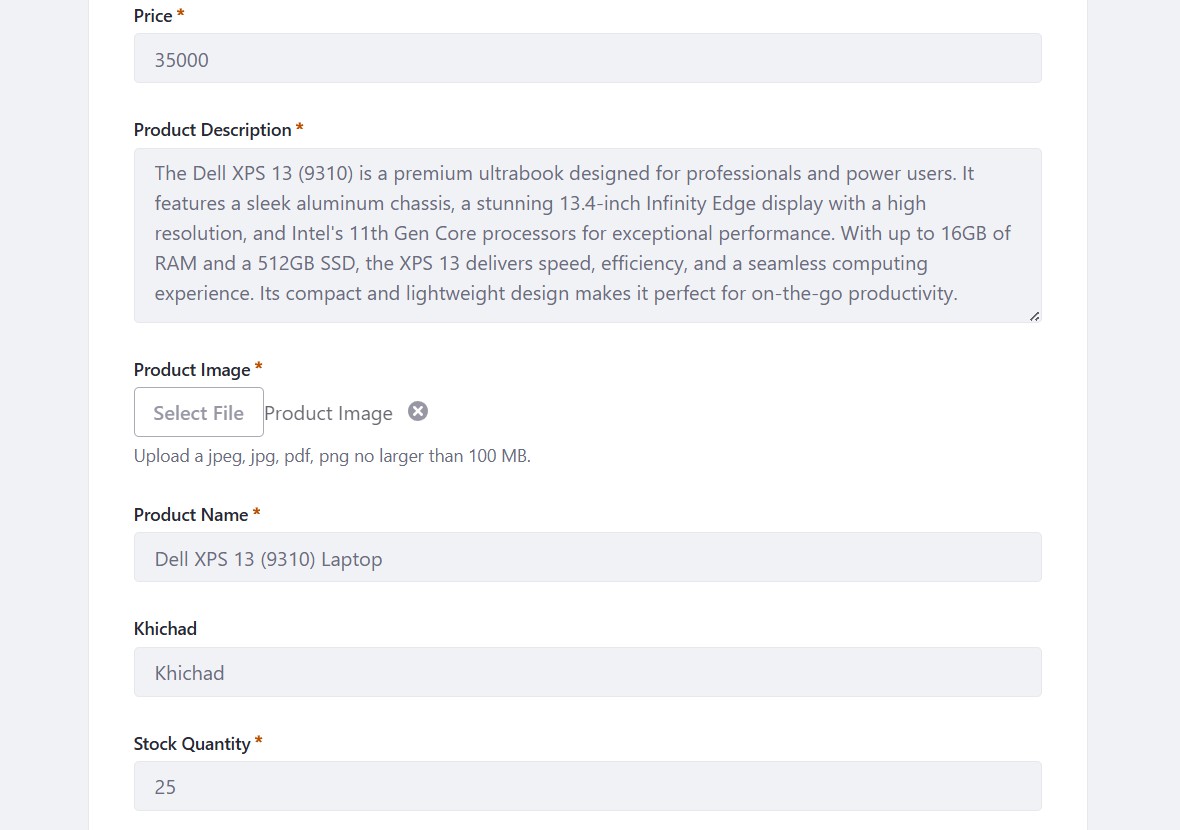Click the Select File button
Image resolution: width=1180 pixels, height=830 pixels.
199,412
